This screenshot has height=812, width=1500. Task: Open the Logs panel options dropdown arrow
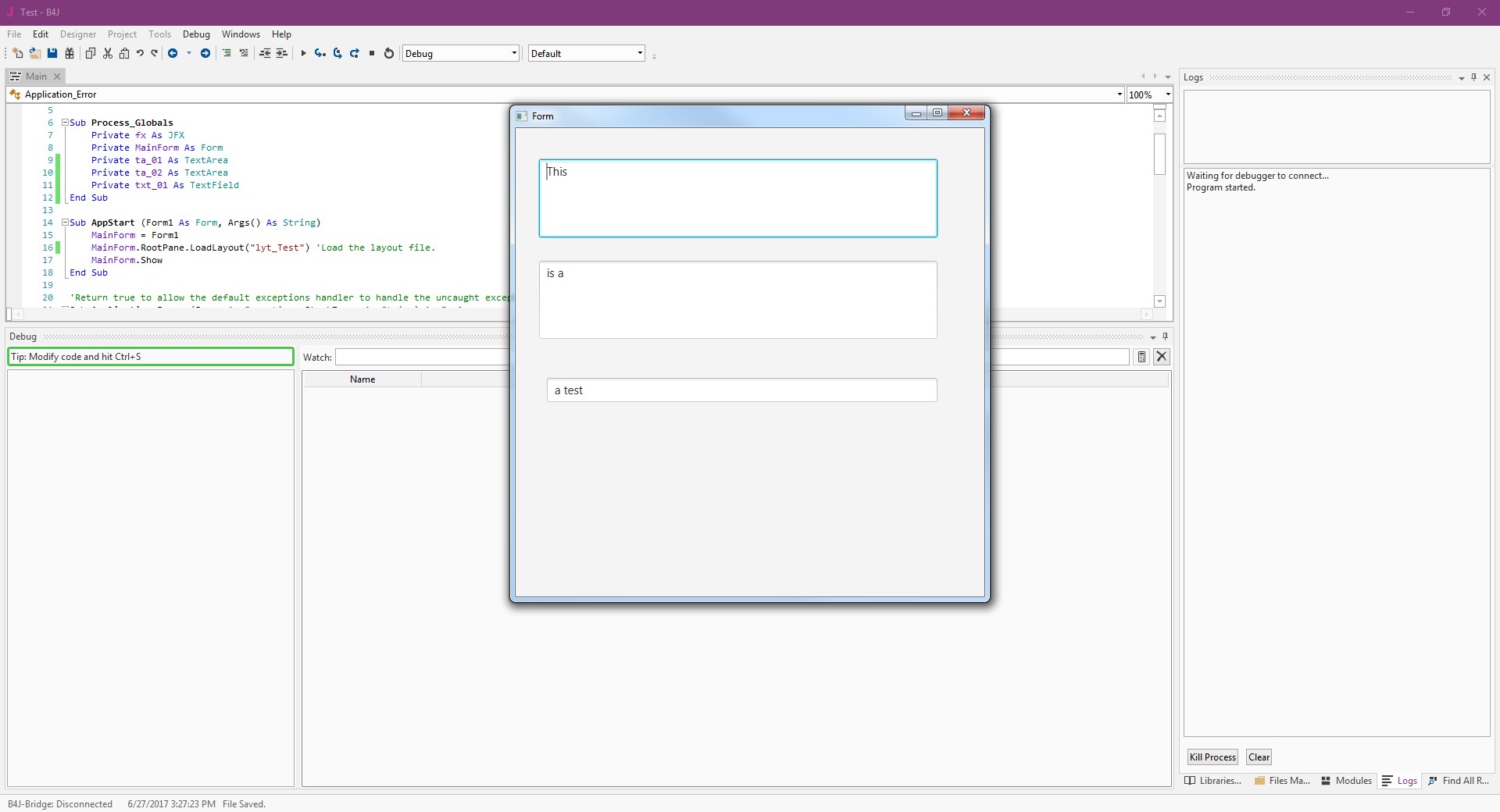click(1461, 78)
